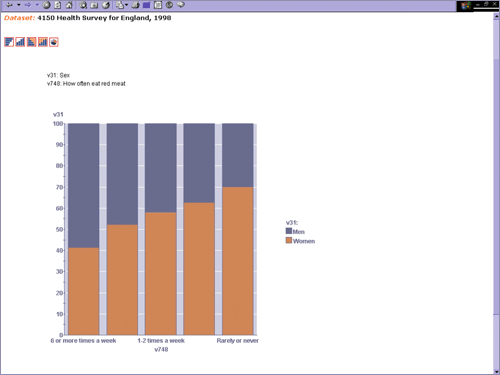
Task: Open the Forward button history dropdown
Action: tap(37, 5)
